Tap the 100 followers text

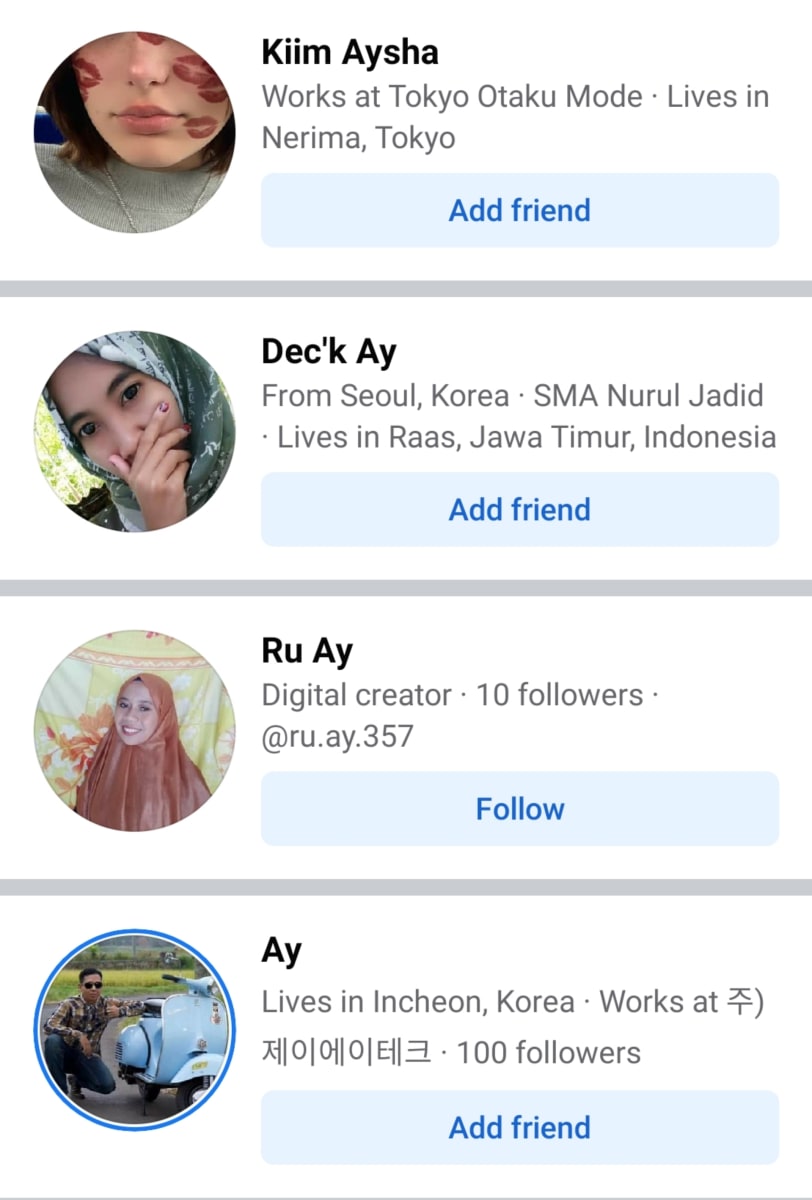pyautogui.click(x=549, y=1053)
